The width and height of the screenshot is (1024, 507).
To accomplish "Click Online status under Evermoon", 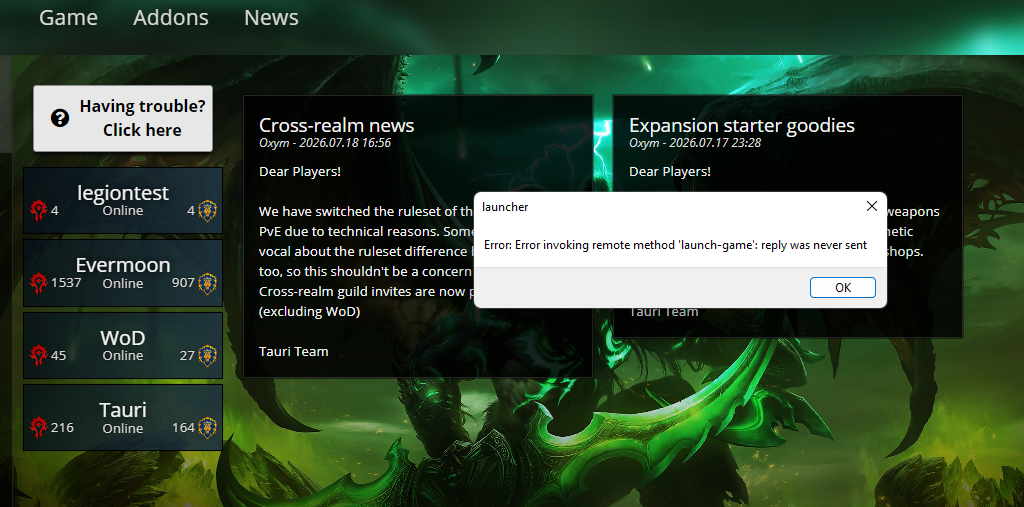I will (123, 284).
